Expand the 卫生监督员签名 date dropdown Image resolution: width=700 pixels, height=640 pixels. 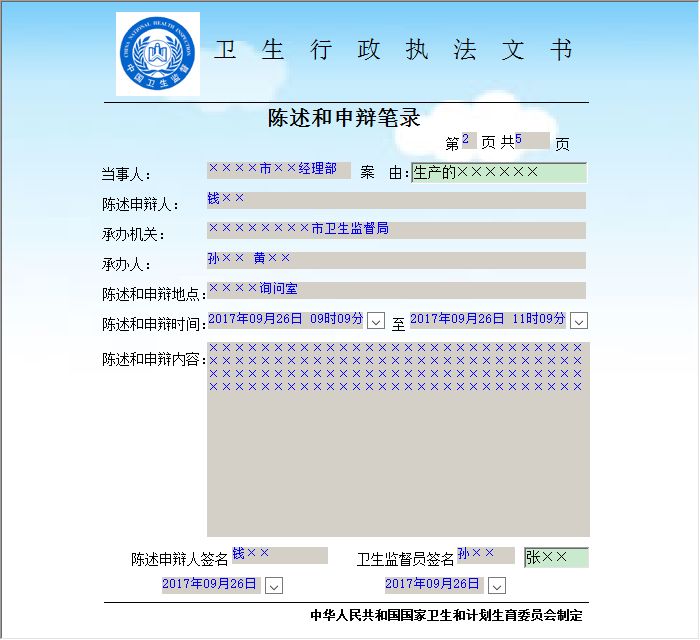coord(497,586)
